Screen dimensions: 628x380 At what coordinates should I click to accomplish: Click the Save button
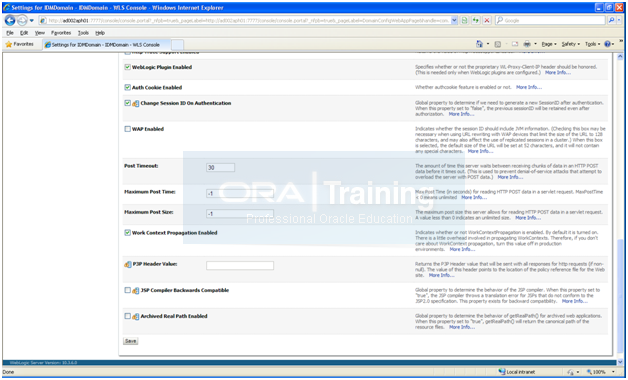coord(131,341)
